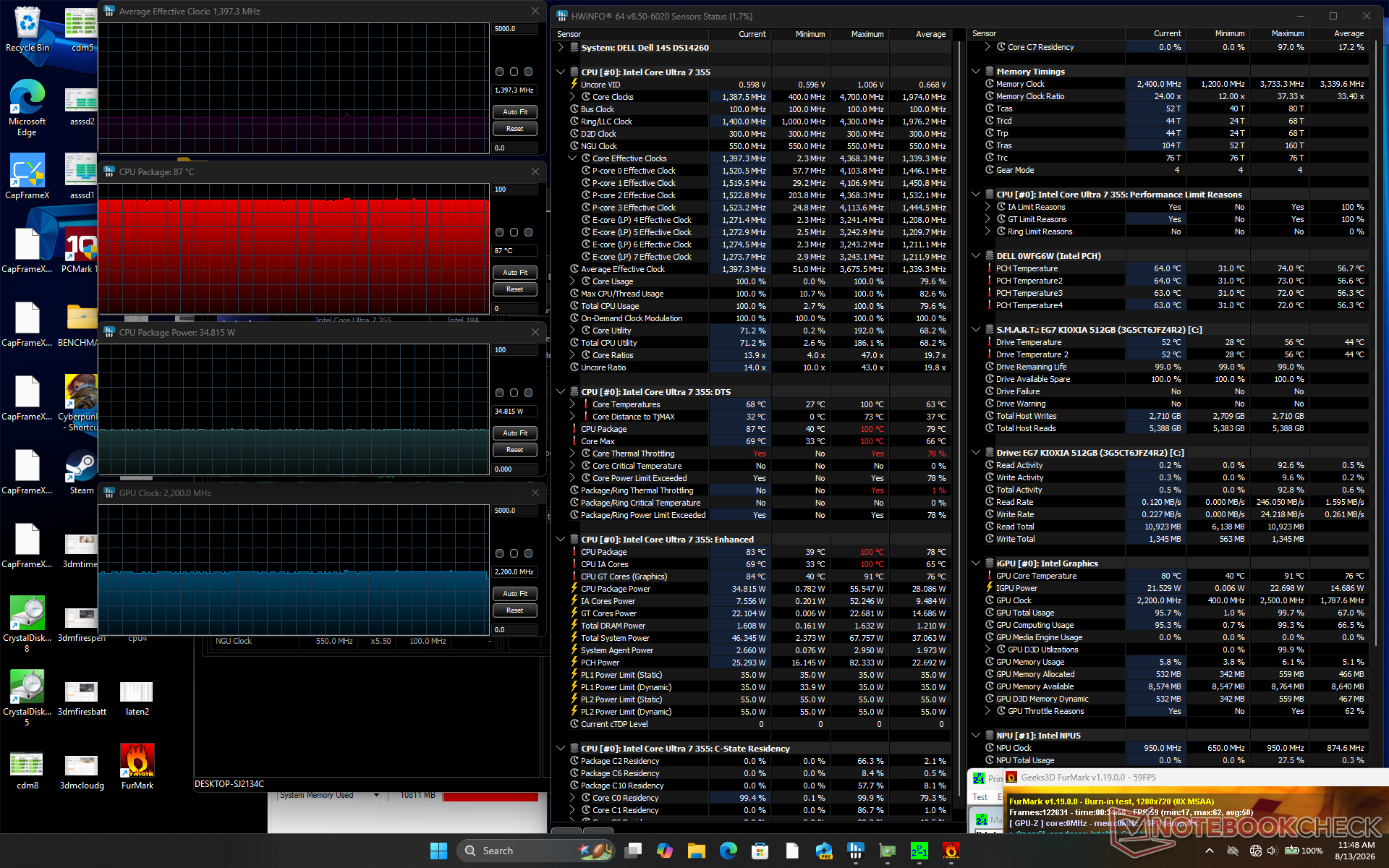Expand the IA Limit Reasons row
Screen dimensions: 1389x868
pyautogui.click(x=987, y=207)
